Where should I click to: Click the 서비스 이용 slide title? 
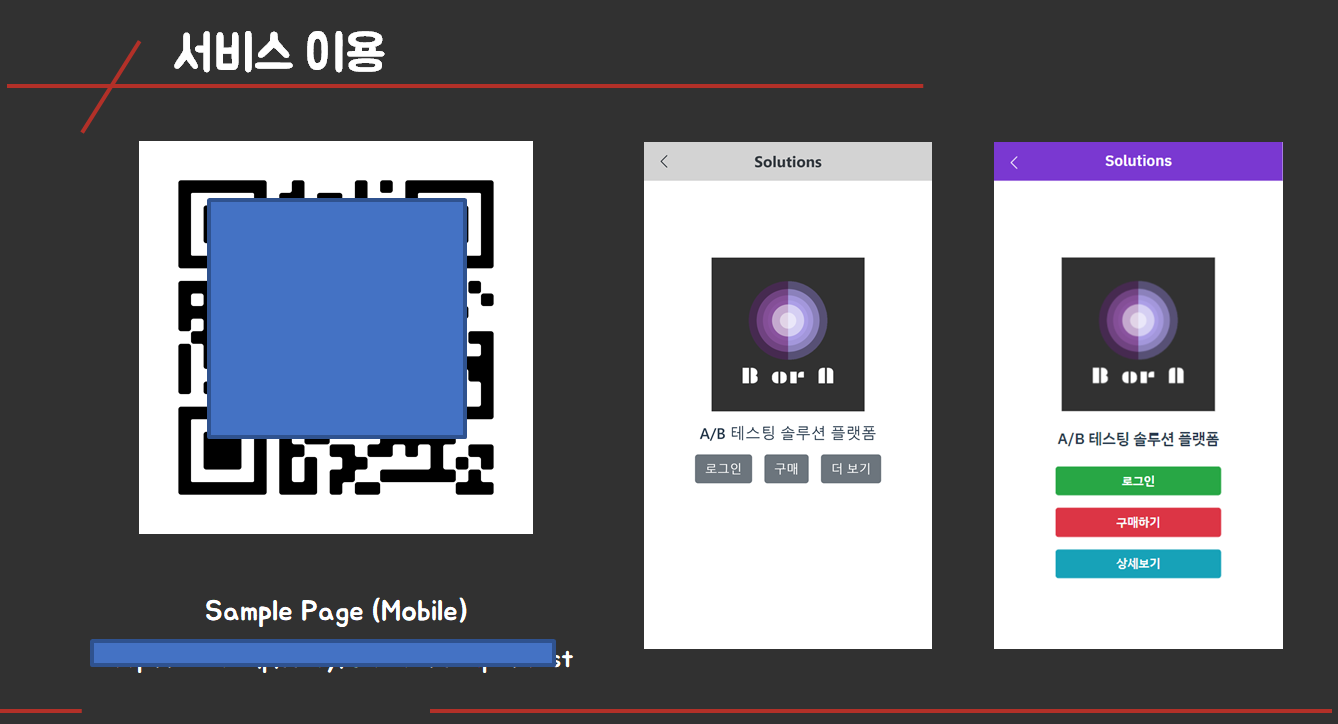[279, 52]
